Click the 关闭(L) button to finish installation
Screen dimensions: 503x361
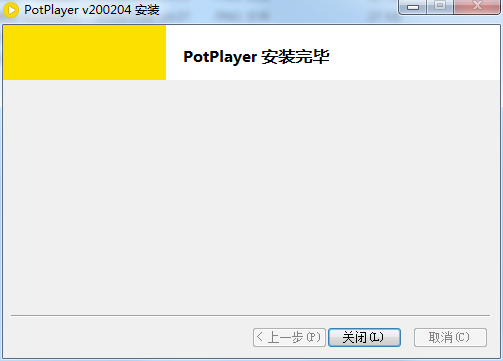(x=364, y=337)
